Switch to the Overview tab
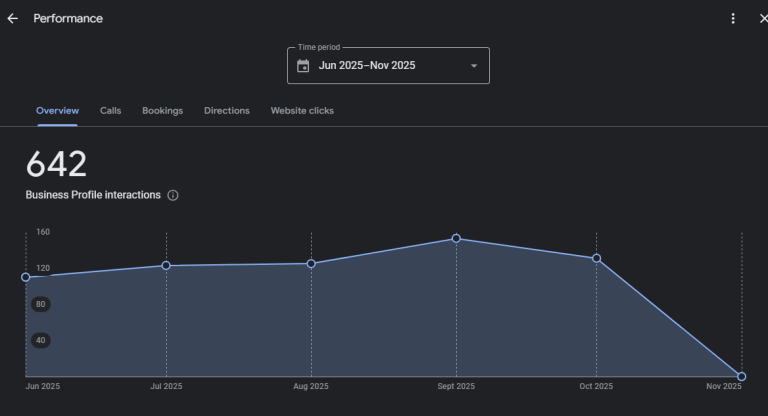Viewport: 768px width, 416px height. (57, 111)
